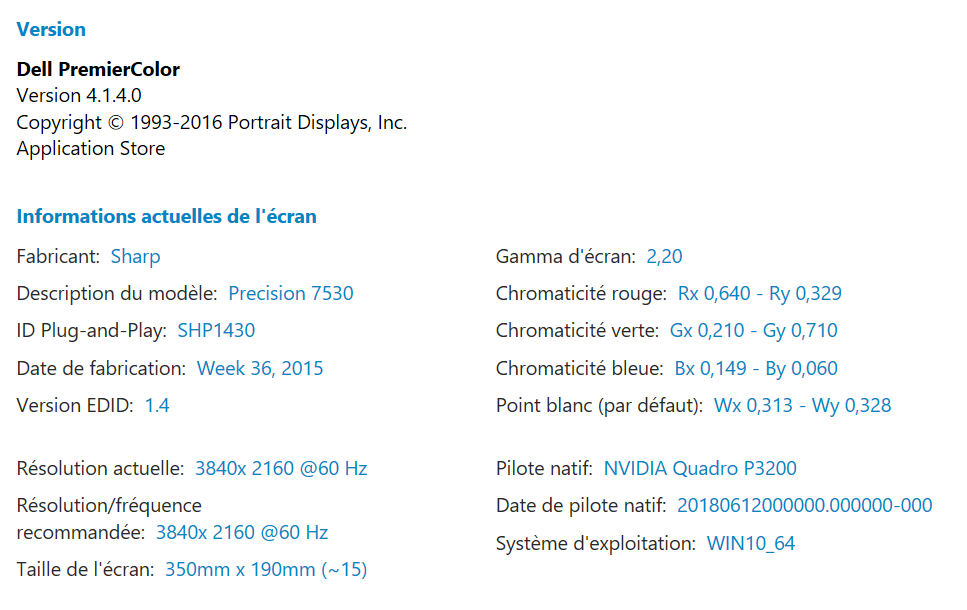Click the Application Store line
Viewport: 967px width, 610px height.
91,148
